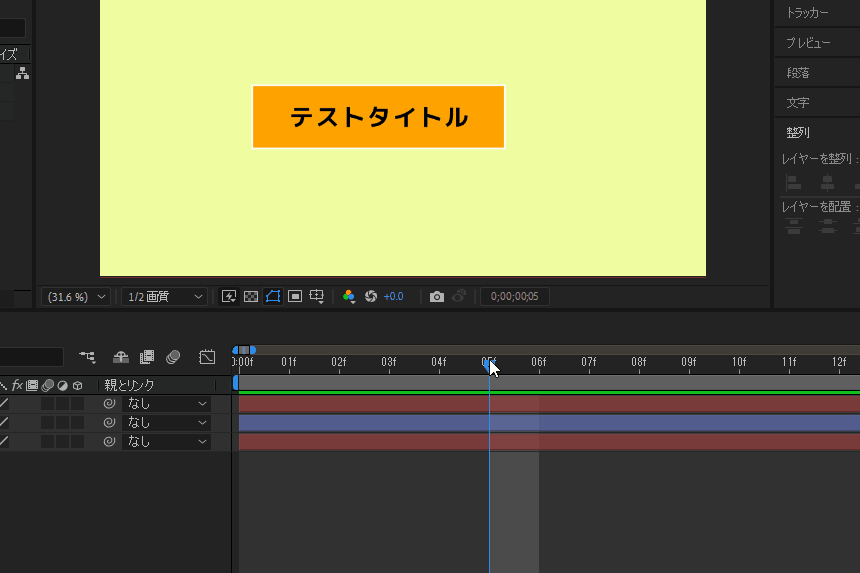Open the first layer's なし parent dropdown

(x=166, y=404)
